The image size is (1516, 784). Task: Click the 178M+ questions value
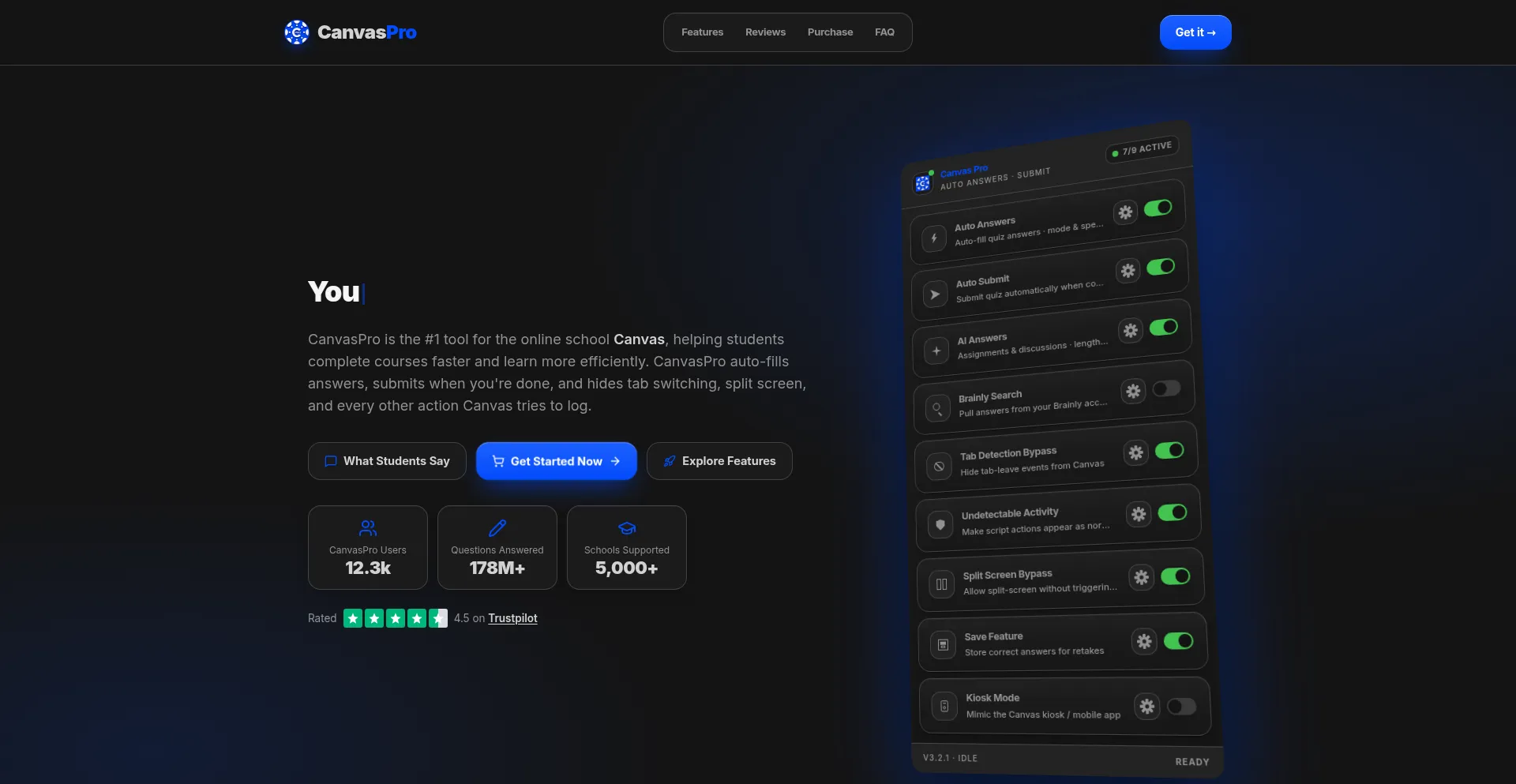pos(497,568)
